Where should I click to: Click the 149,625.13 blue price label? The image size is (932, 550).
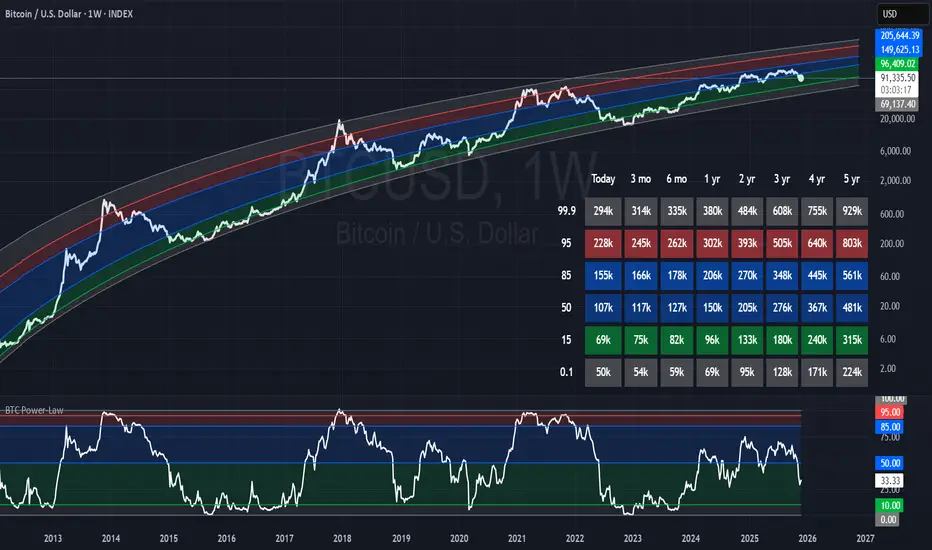point(899,49)
